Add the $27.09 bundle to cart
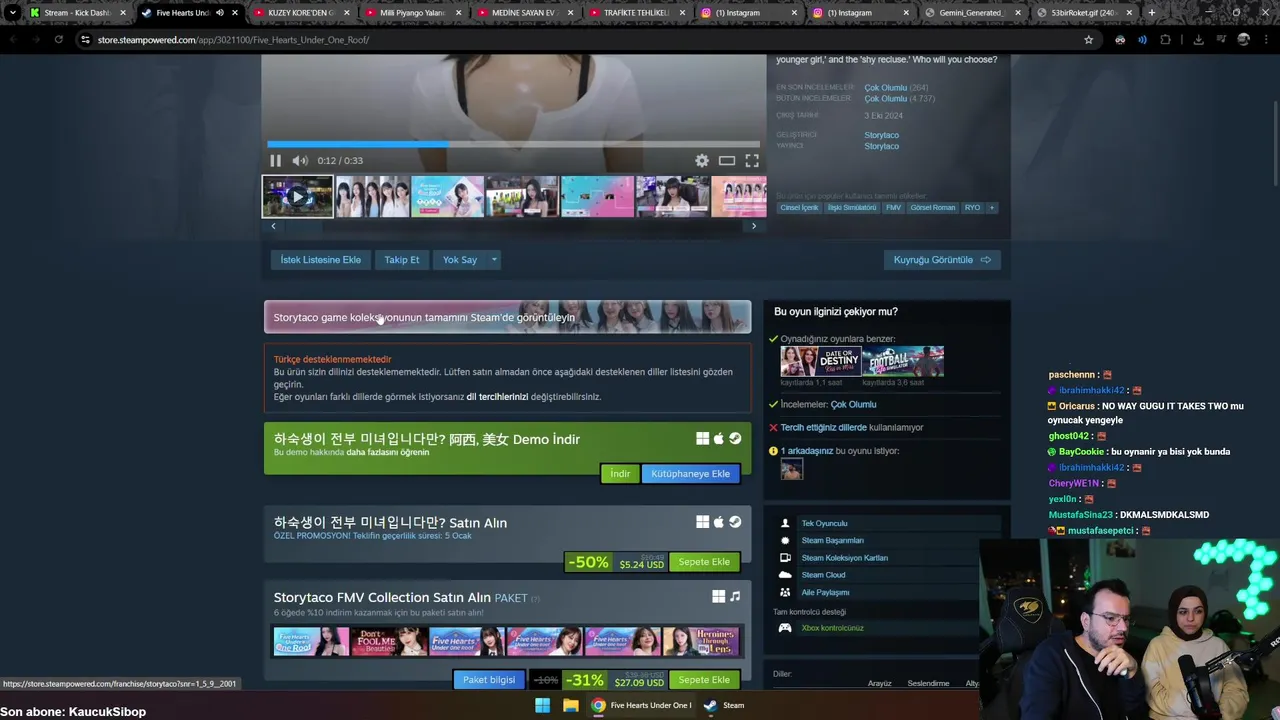This screenshot has width=1280, height=720. [x=704, y=680]
